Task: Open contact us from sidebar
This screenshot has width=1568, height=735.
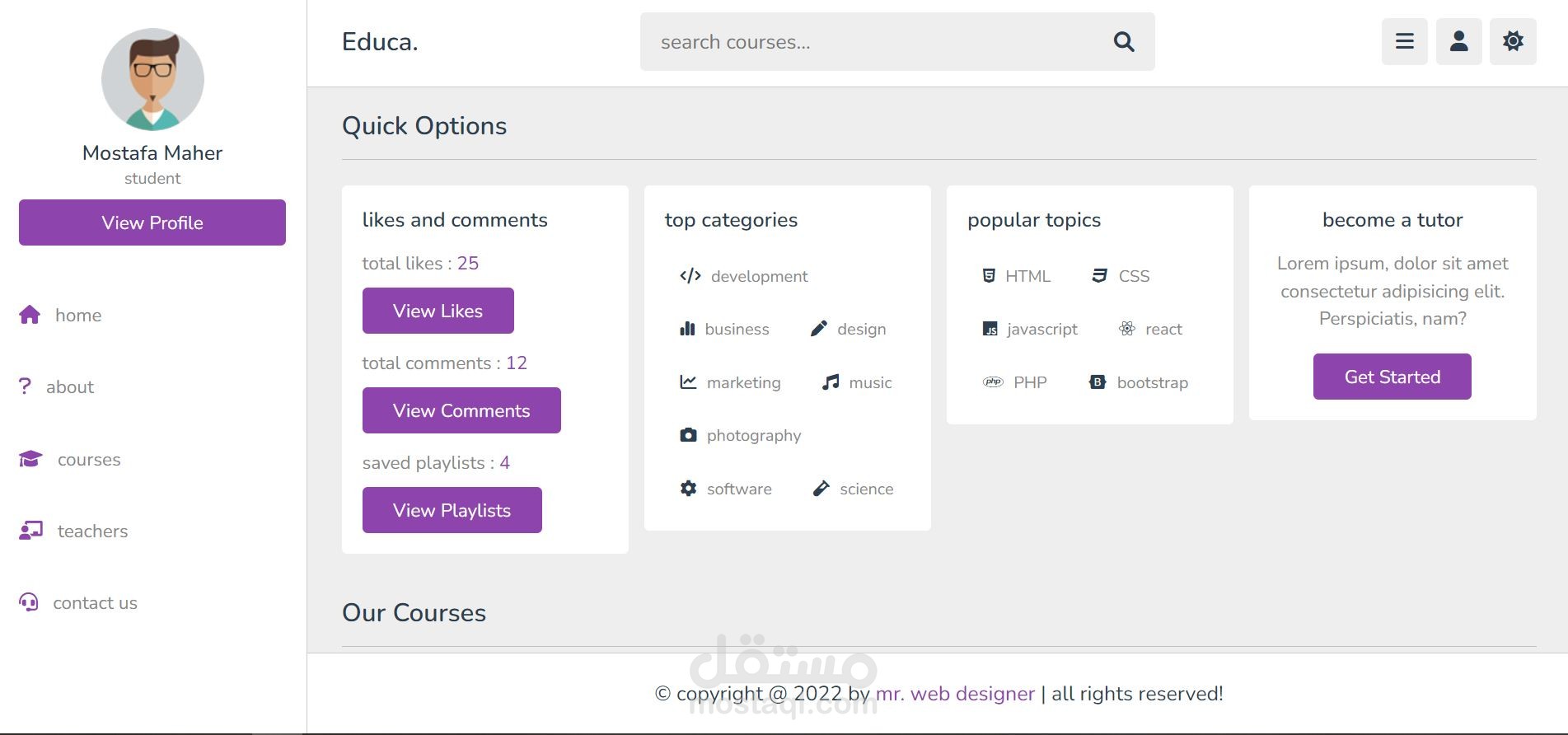Action: [x=95, y=602]
